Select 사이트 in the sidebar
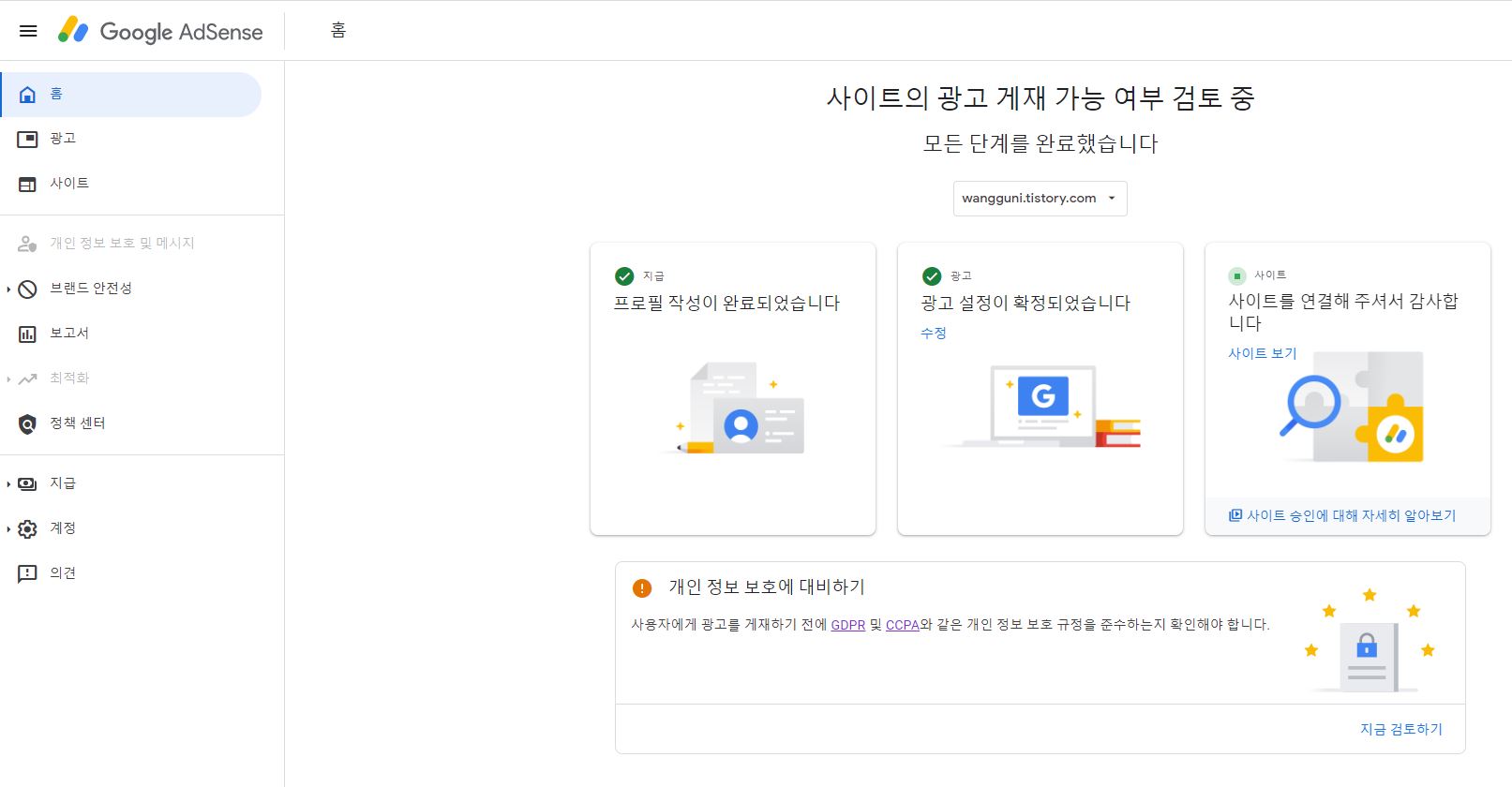This screenshot has height=787, width=1512. [x=130, y=185]
